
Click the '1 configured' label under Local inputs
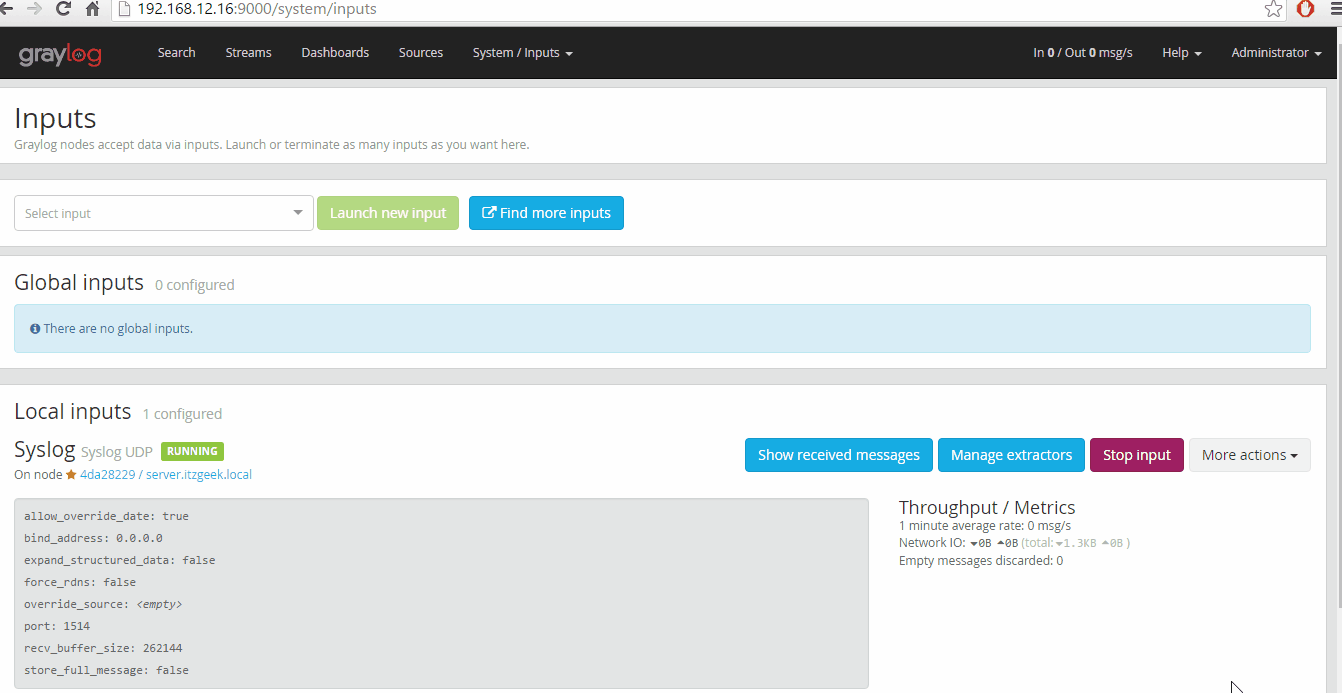point(182,414)
